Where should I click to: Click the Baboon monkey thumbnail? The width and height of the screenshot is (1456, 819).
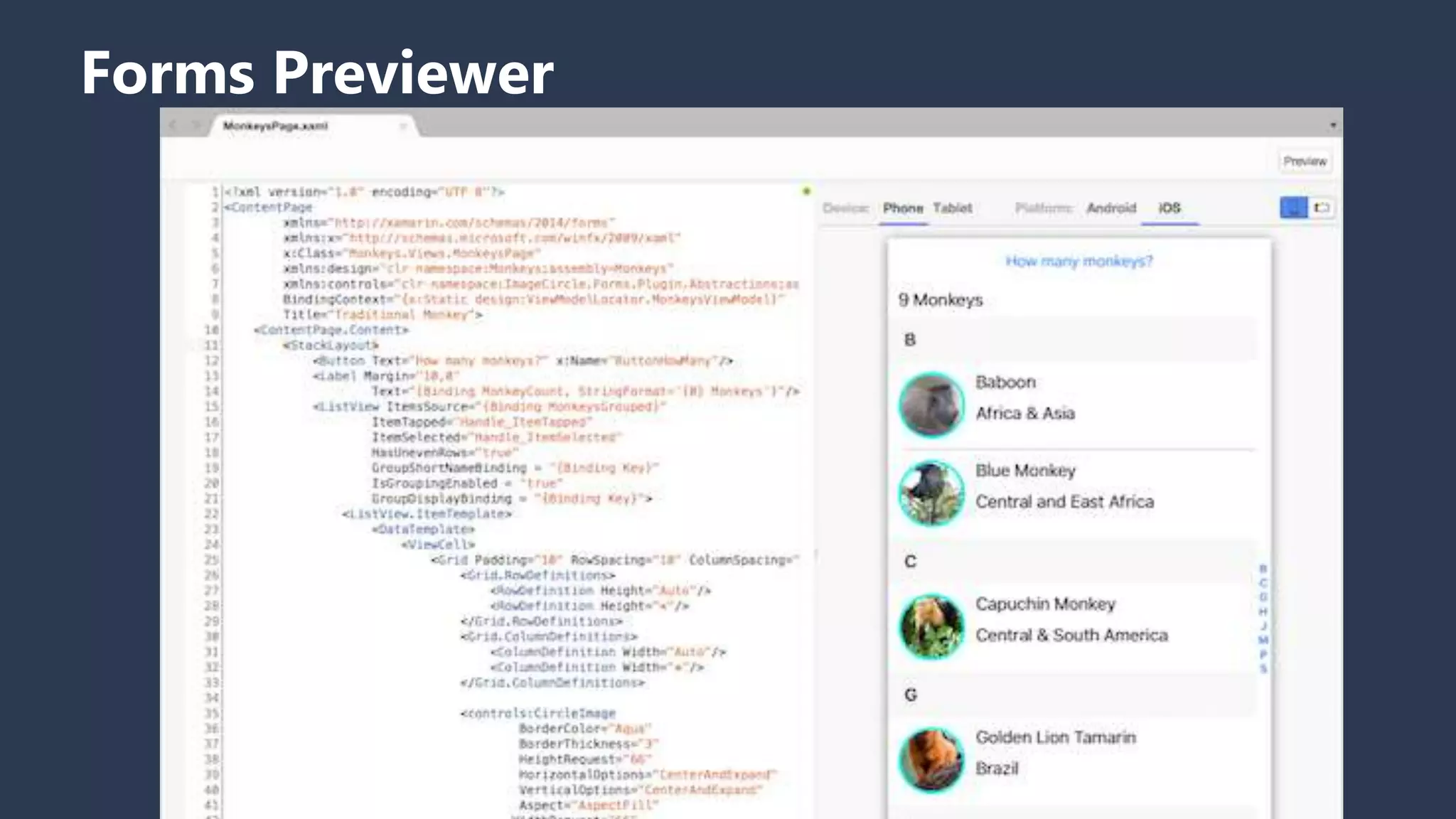(931, 405)
